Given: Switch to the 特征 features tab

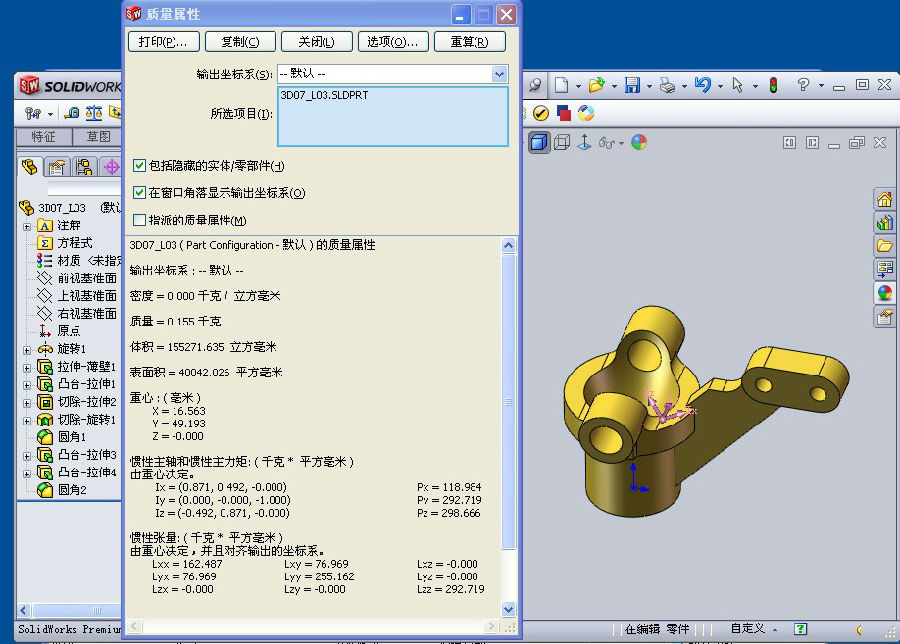Looking at the screenshot, I should pos(43,137).
